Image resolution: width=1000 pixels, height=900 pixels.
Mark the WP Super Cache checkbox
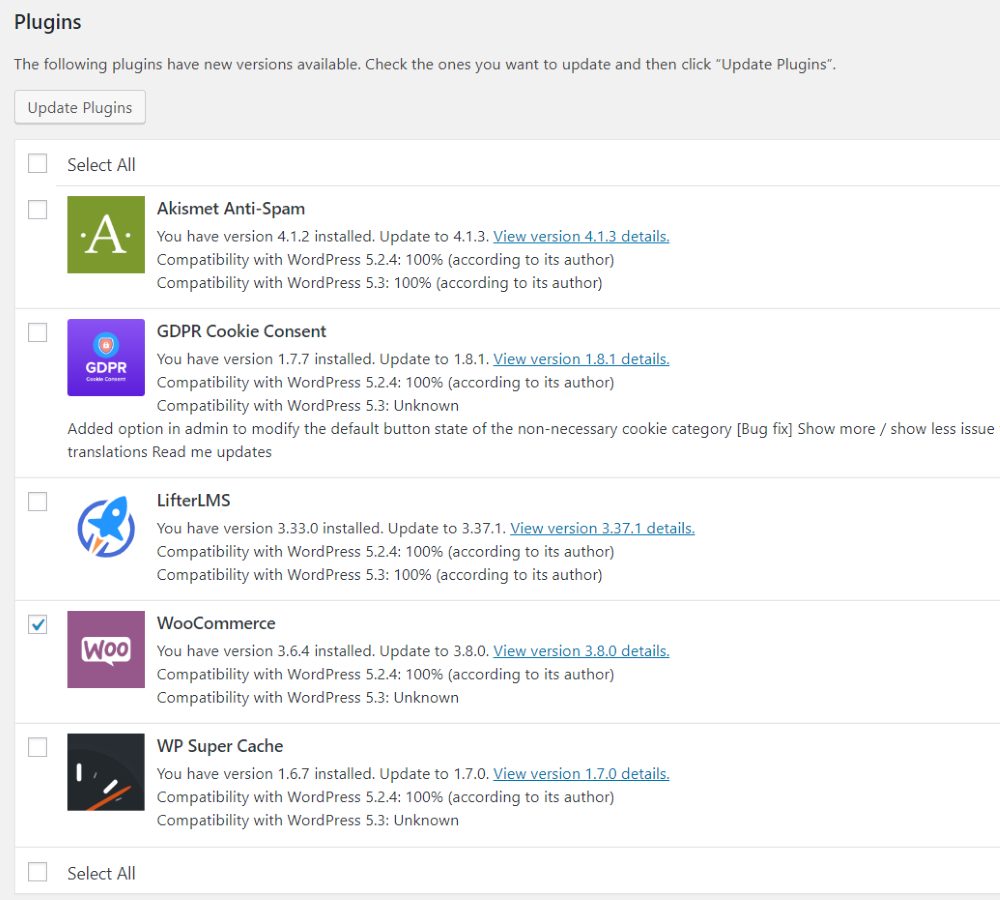pos(38,747)
